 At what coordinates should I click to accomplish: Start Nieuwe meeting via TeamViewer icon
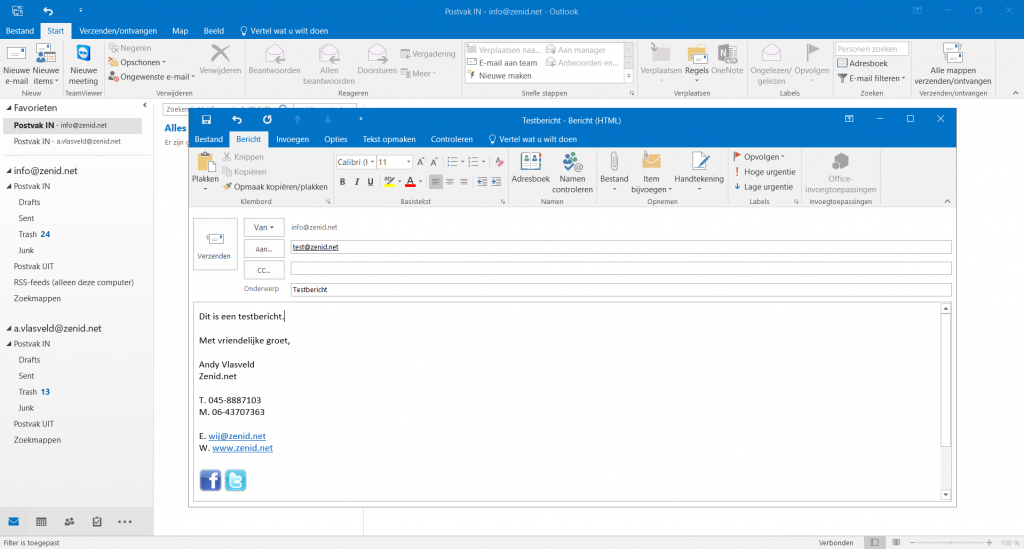click(84, 65)
